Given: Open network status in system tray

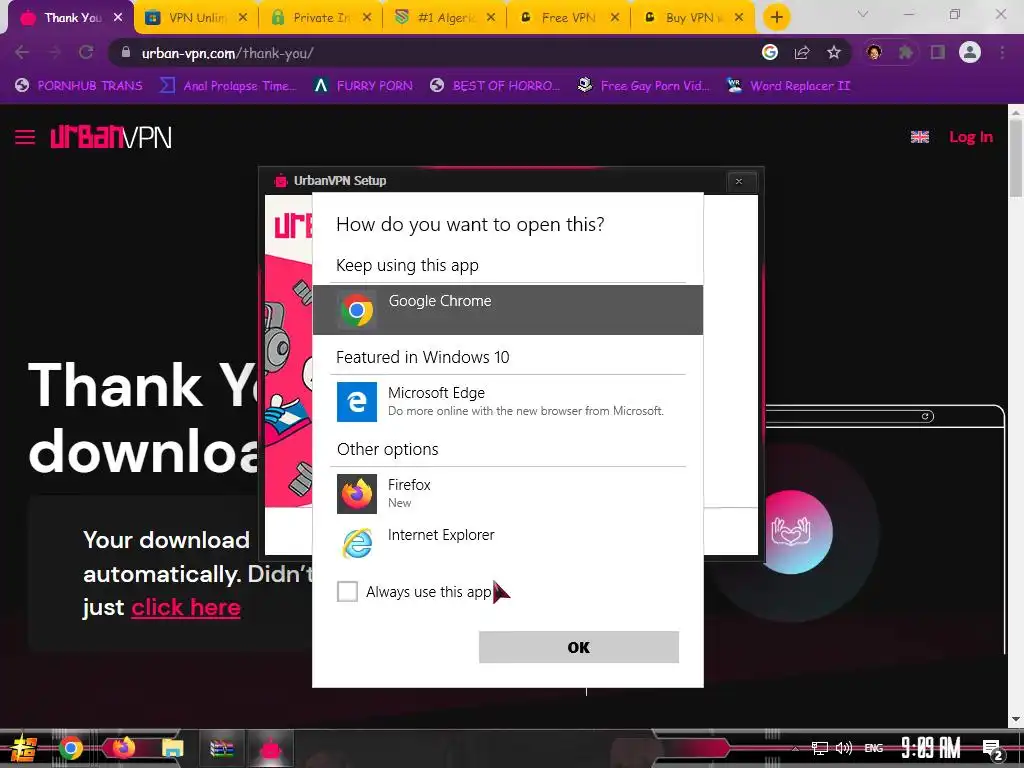Looking at the screenshot, I should pos(820,748).
